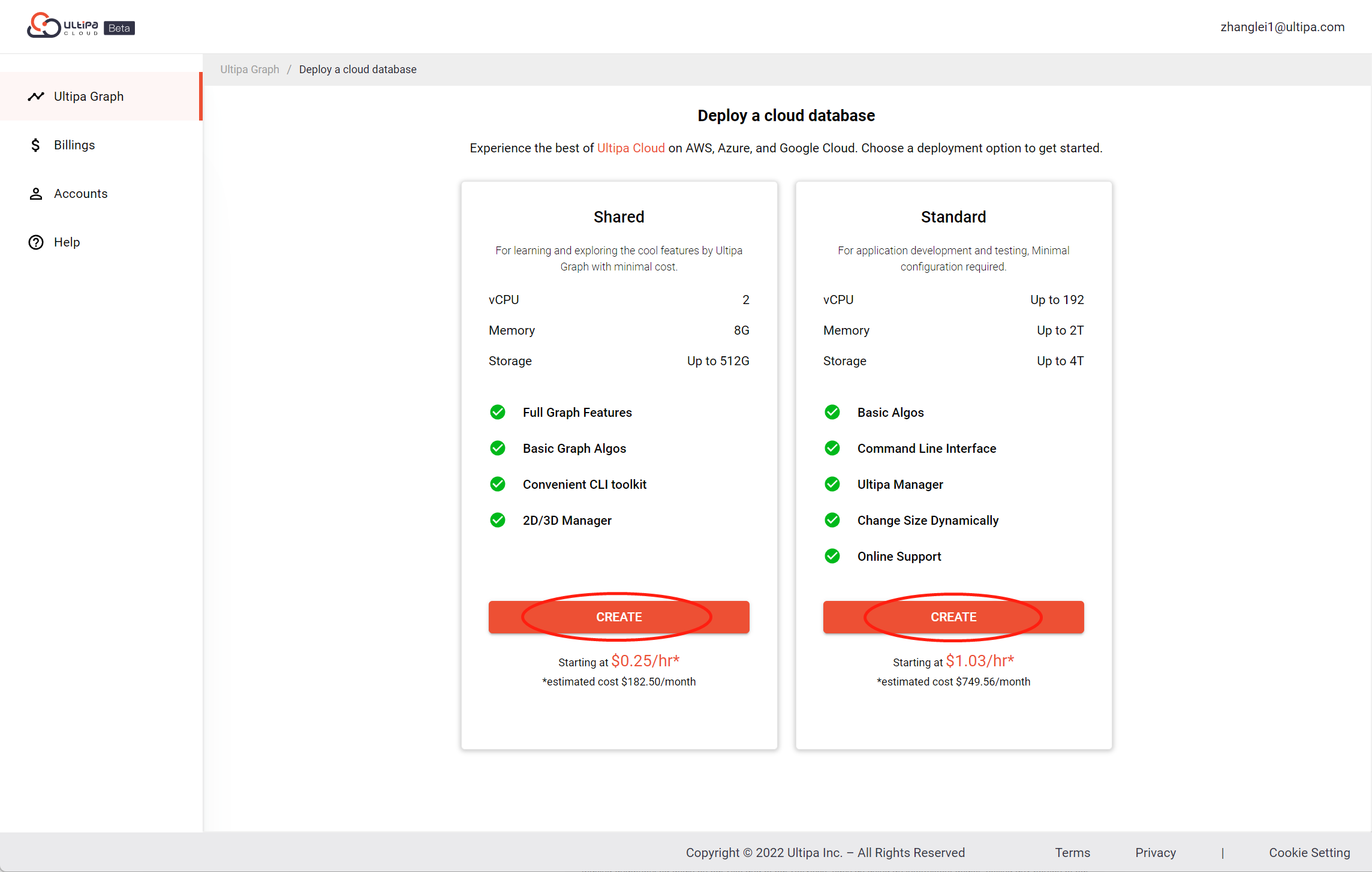
Task: Click the Standard plan description text
Action: (x=953, y=258)
